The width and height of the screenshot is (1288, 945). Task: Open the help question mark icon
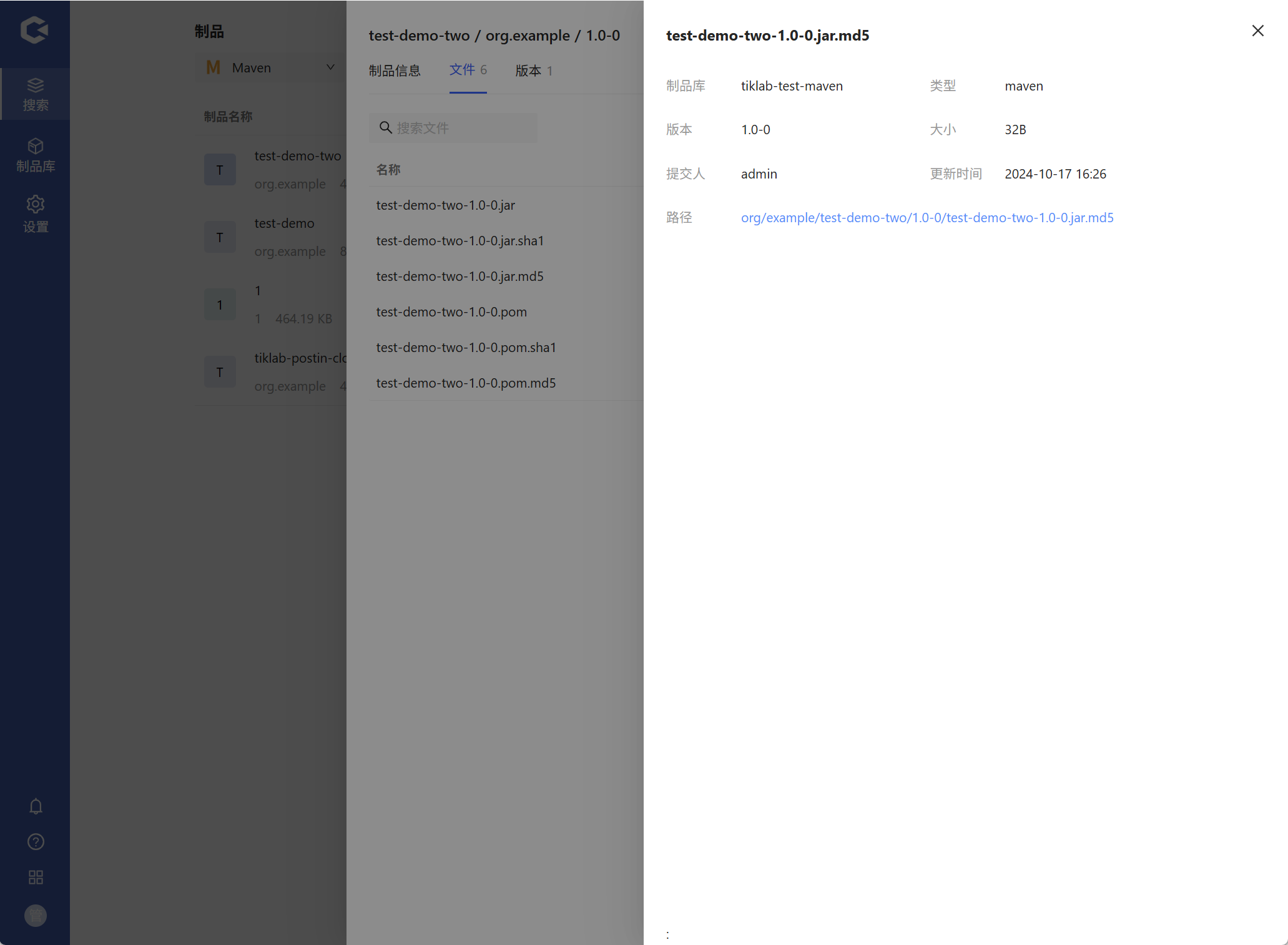(x=36, y=842)
